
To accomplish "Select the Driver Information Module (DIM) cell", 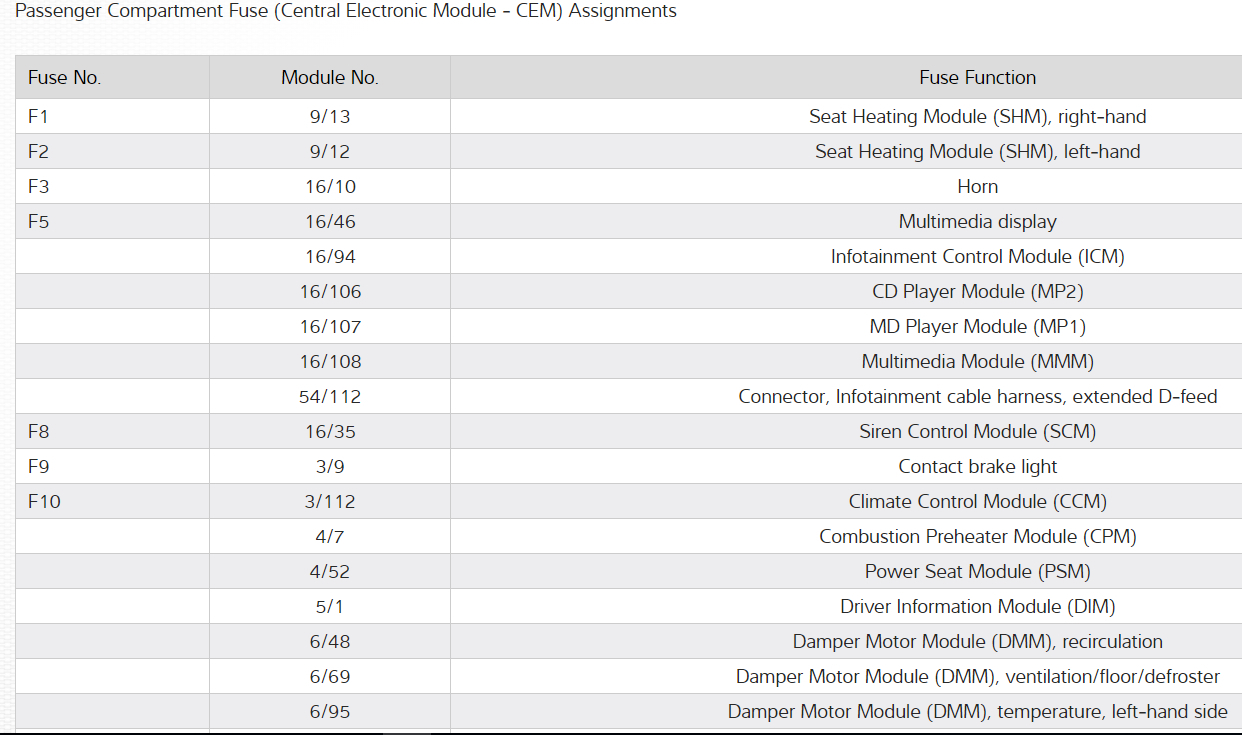I will [977, 607].
